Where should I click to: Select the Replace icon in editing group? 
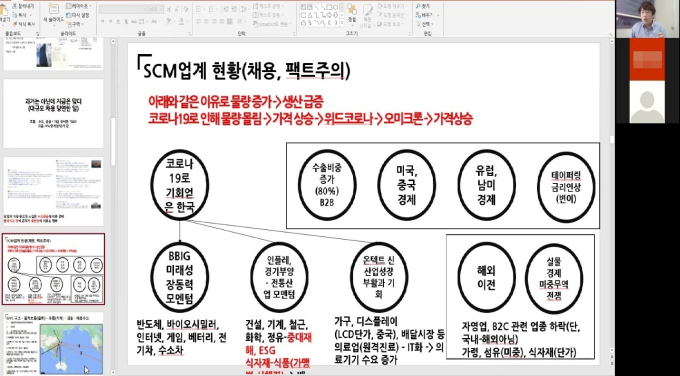coord(418,15)
